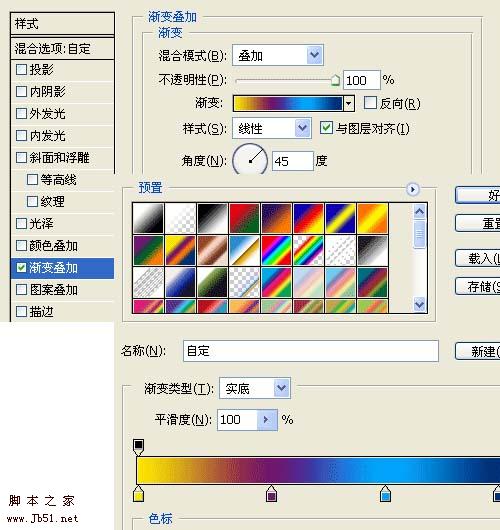
Task: Select the red to green gradient preset
Action: point(244,218)
